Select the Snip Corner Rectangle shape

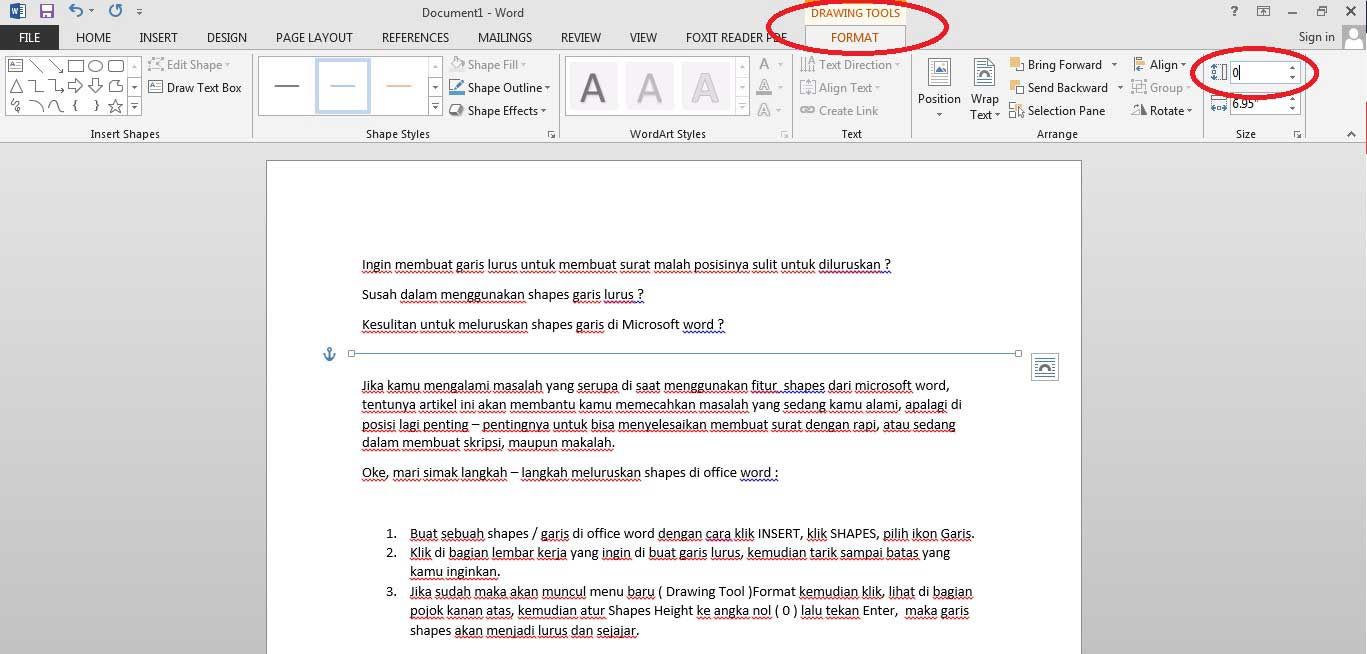click(x=115, y=86)
